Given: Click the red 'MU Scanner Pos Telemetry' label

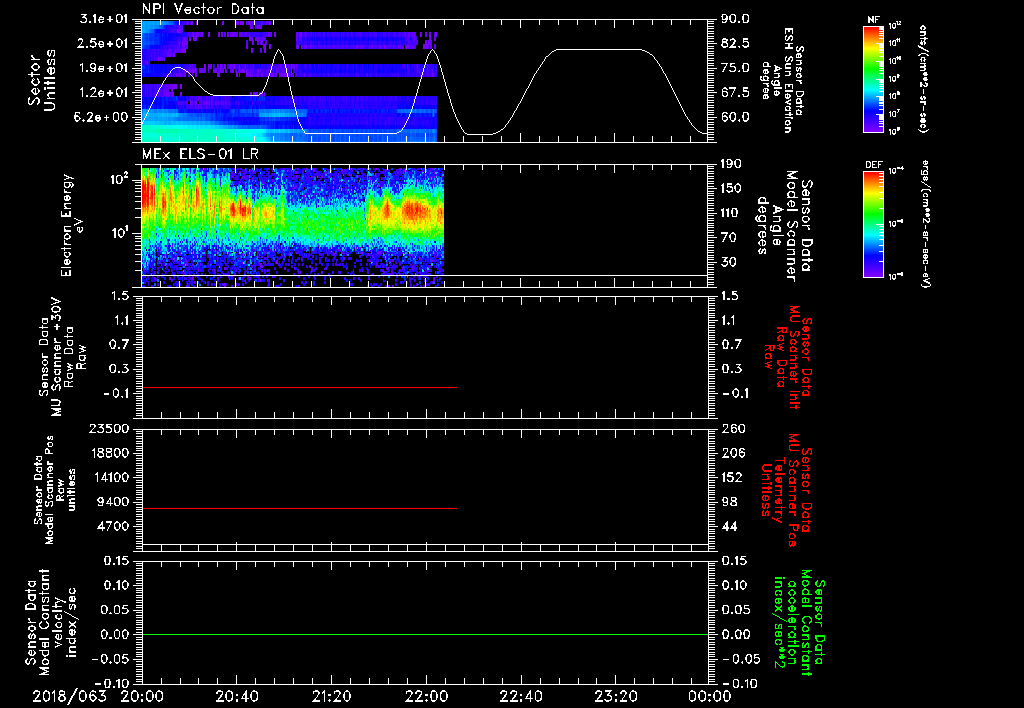Looking at the screenshot, I should click(787, 490).
